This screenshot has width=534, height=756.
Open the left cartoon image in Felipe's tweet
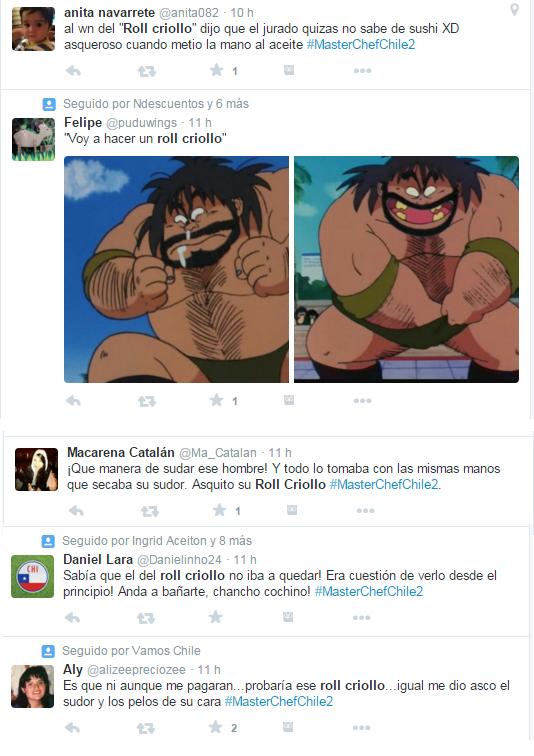pos(176,269)
